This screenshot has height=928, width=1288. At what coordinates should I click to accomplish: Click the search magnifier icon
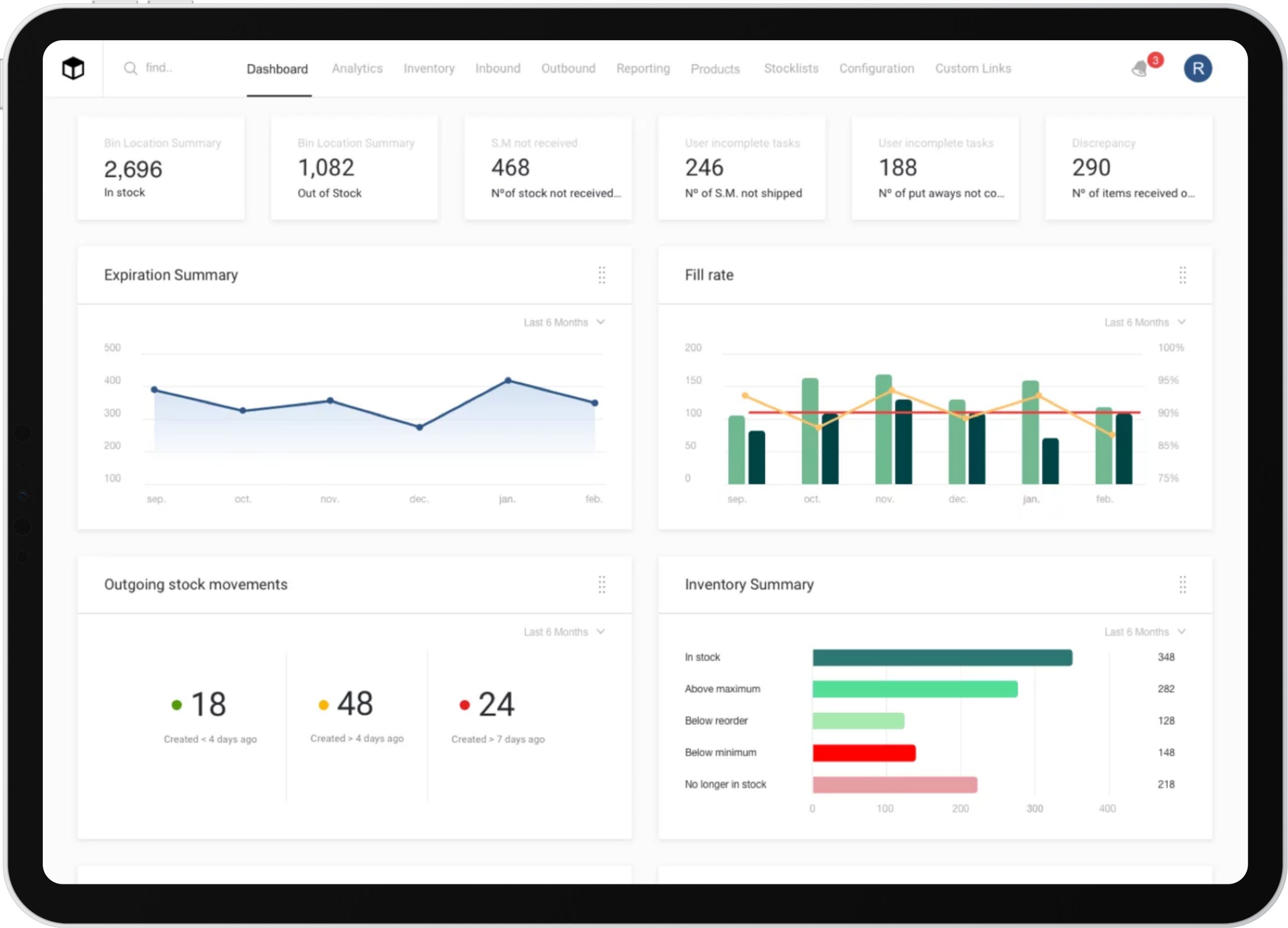click(x=131, y=68)
